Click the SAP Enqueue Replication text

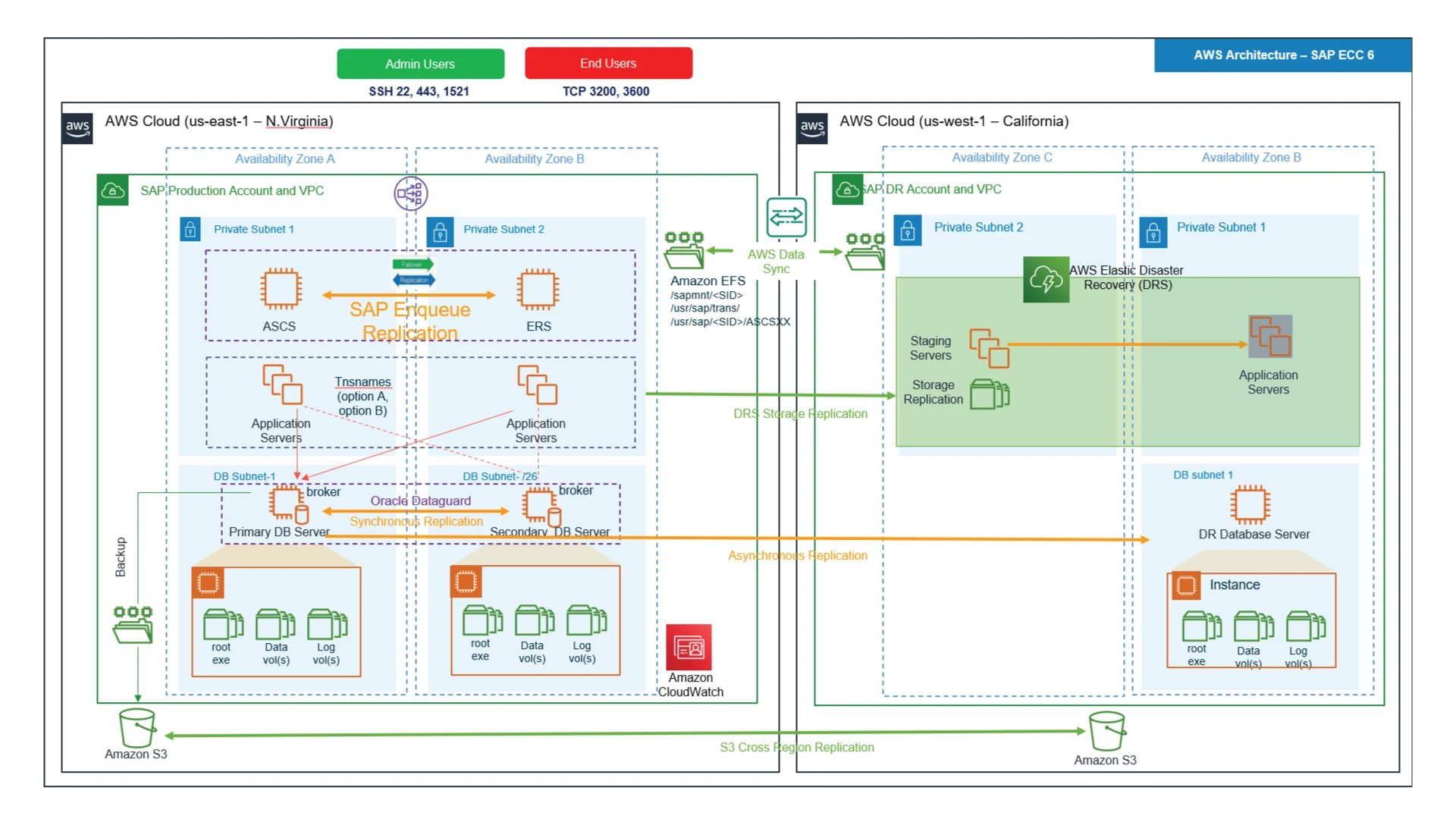(409, 321)
